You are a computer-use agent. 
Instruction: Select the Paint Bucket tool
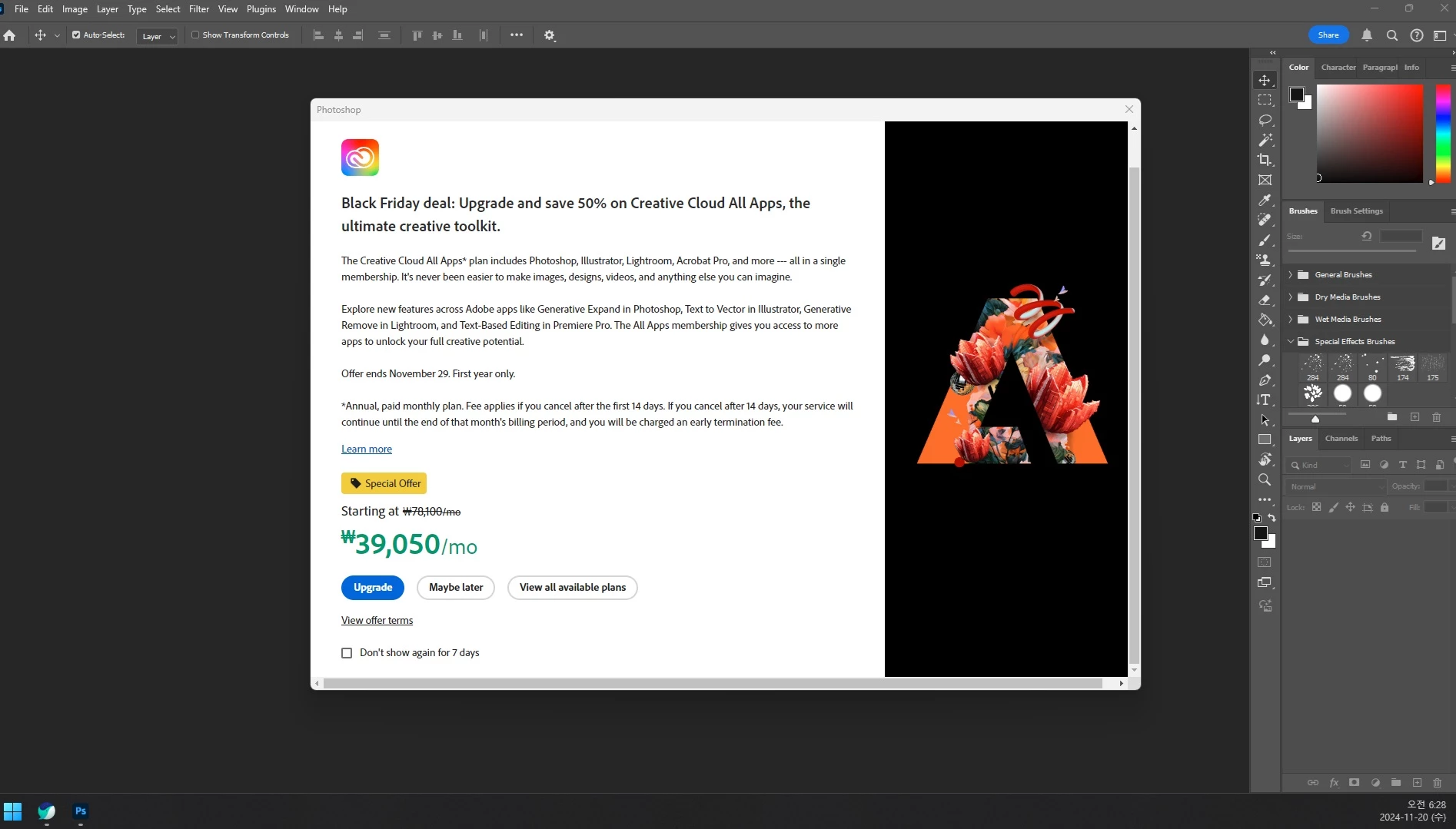pyautogui.click(x=1265, y=320)
